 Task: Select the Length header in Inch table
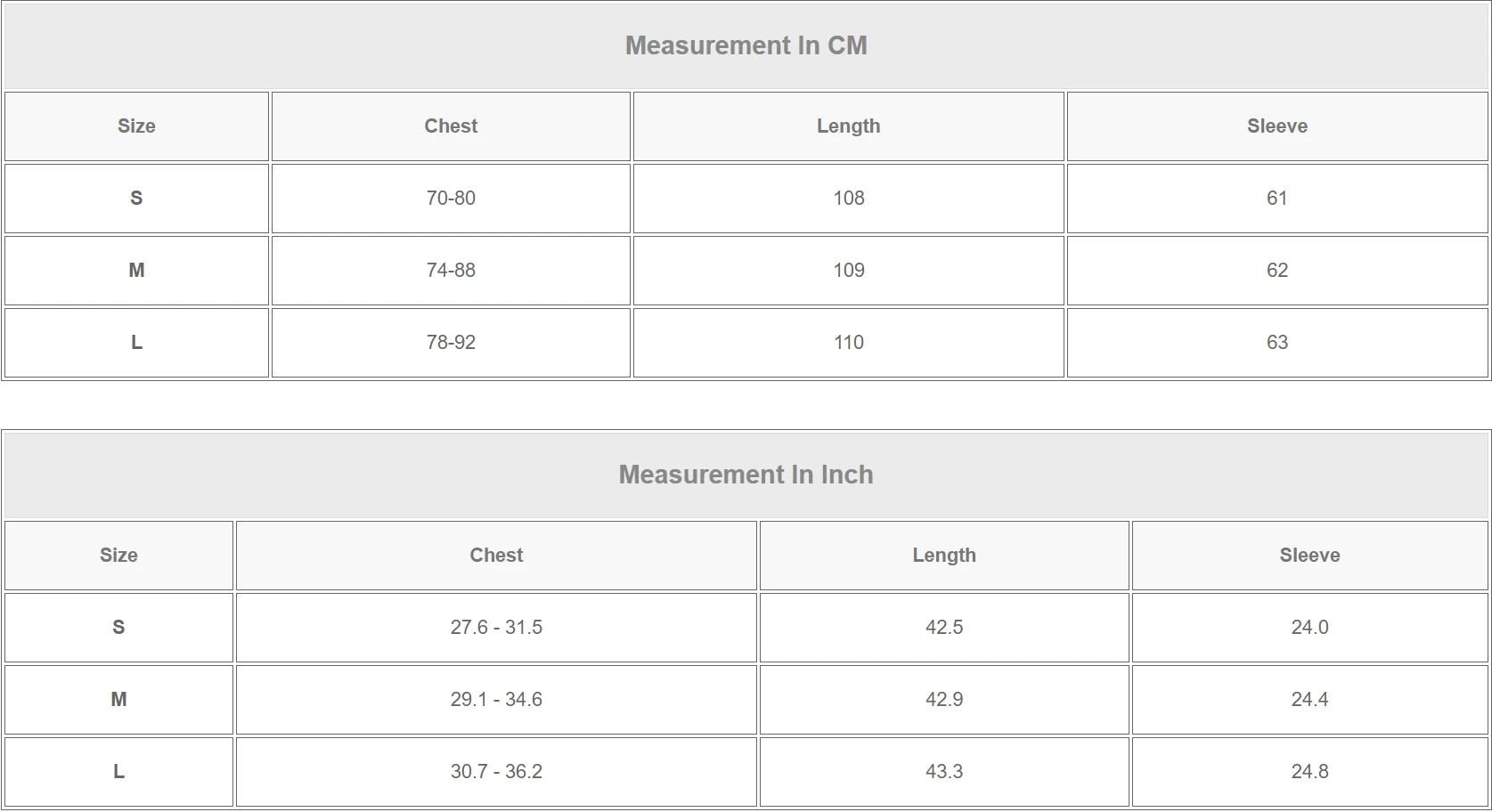coord(944,556)
